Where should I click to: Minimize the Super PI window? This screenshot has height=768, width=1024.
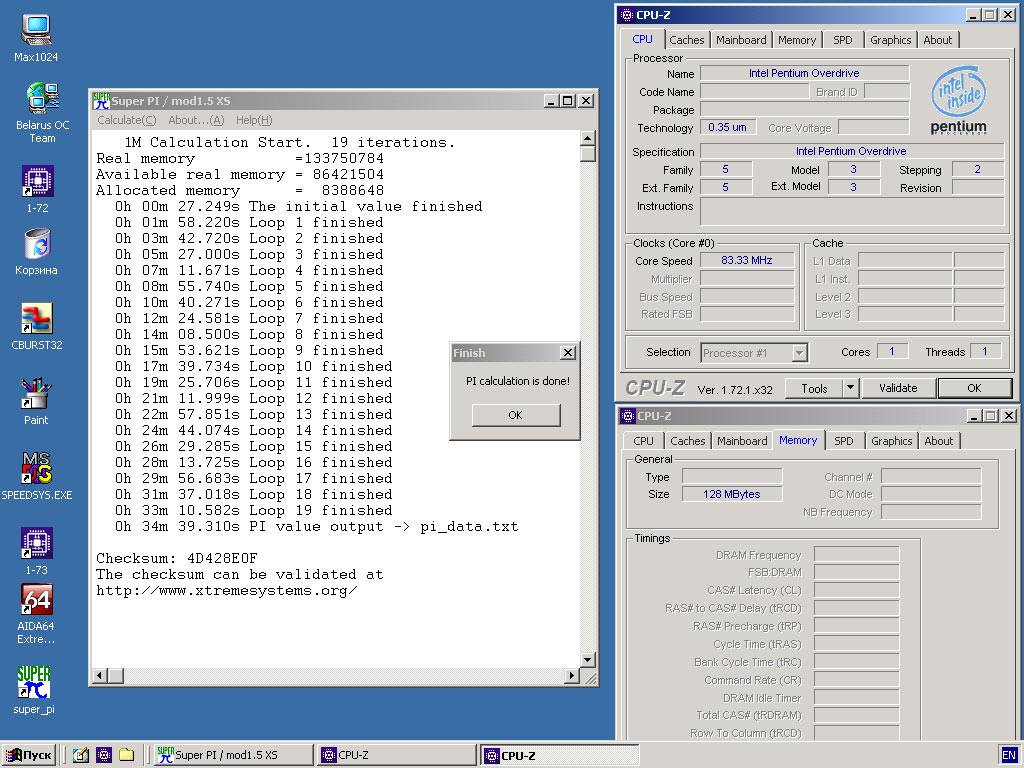point(551,101)
